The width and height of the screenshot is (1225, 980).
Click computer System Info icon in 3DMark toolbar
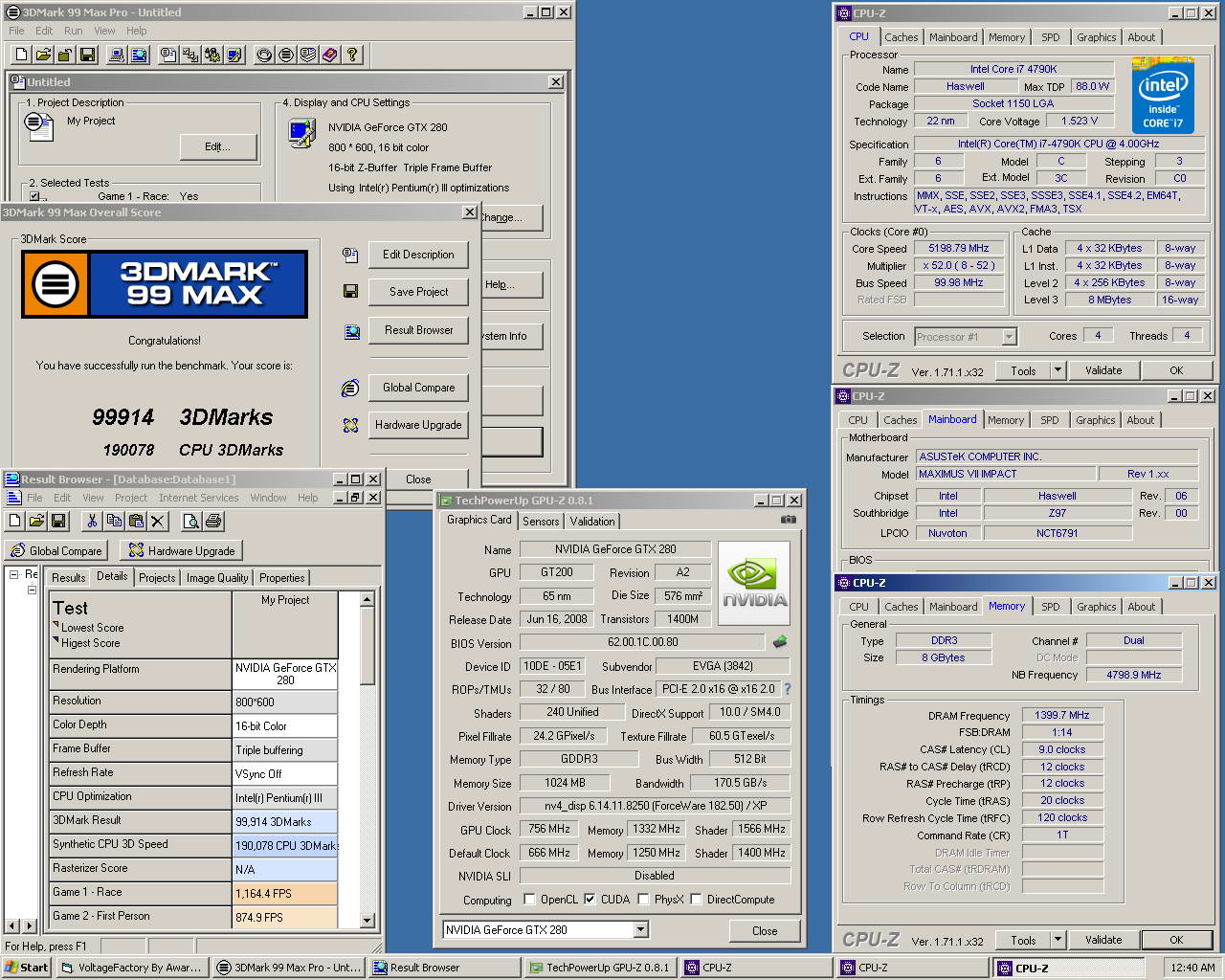coord(117,55)
